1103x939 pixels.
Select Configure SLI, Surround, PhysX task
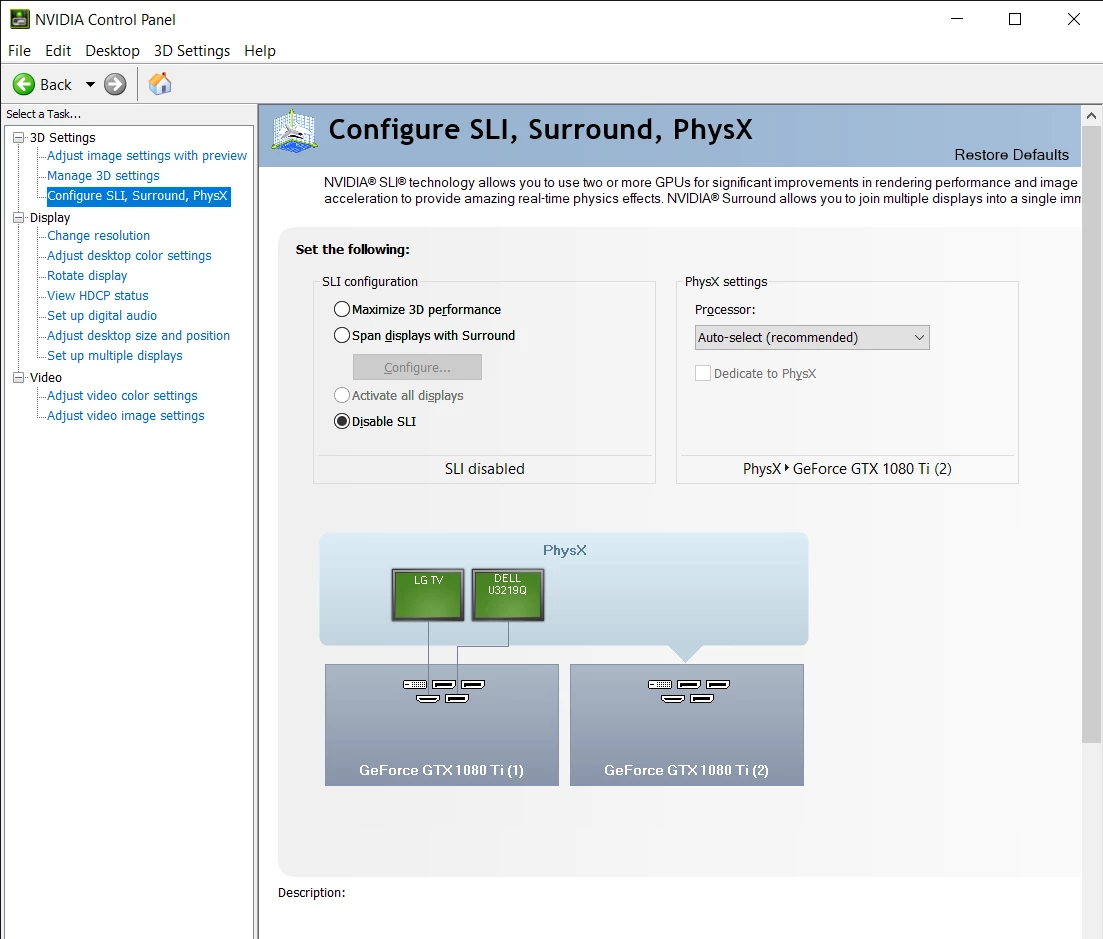(138, 196)
